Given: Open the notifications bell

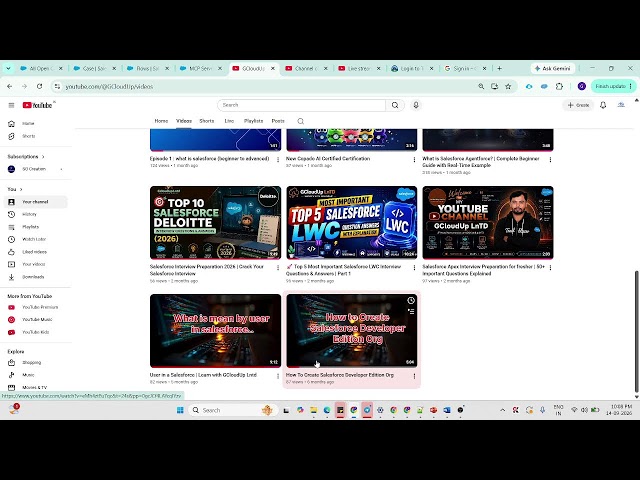Looking at the screenshot, I should click(x=603, y=105).
